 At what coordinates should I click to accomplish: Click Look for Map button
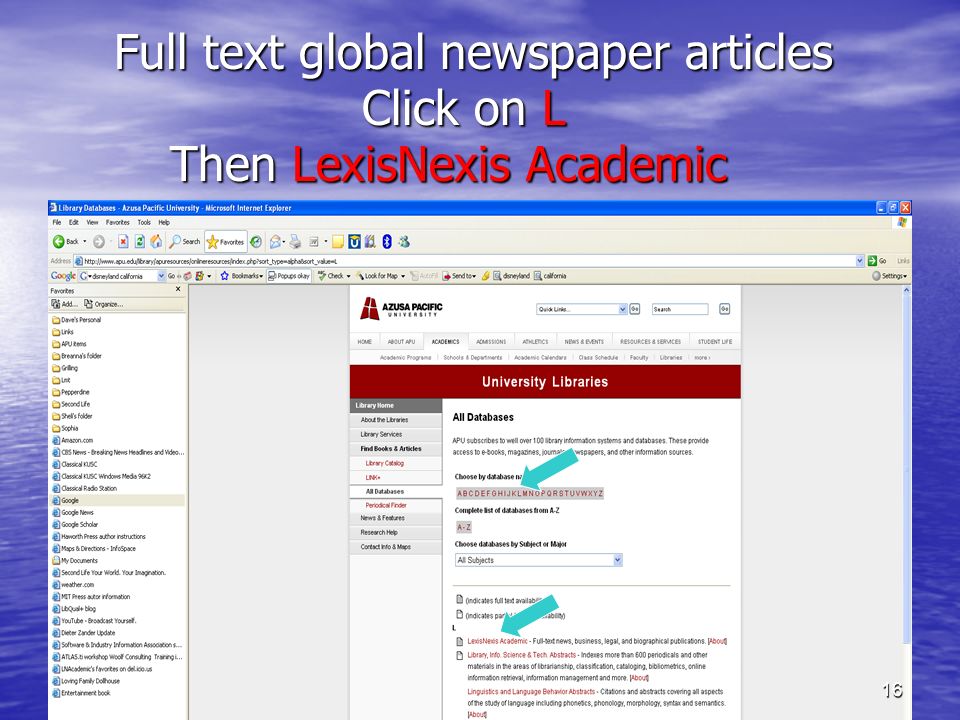[381, 276]
